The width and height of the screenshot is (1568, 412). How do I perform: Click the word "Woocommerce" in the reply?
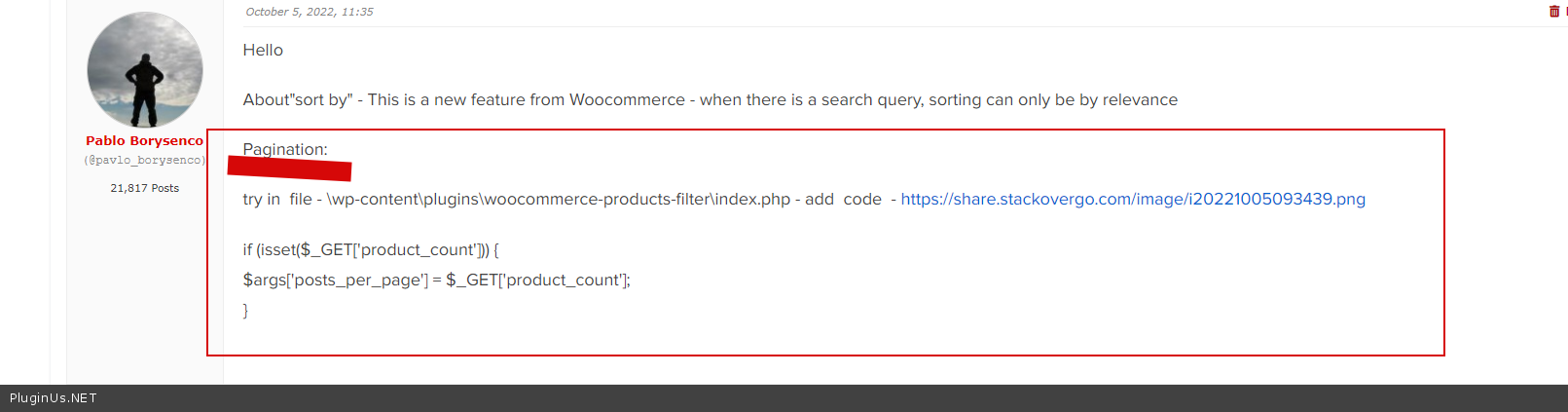coord(627,99)
